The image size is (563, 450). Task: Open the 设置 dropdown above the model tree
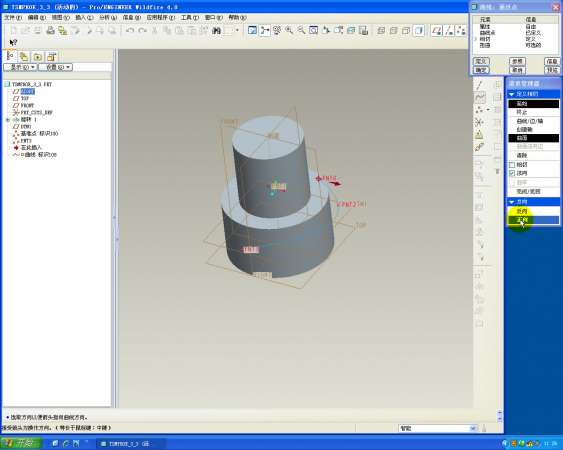[x=55, y=67]
